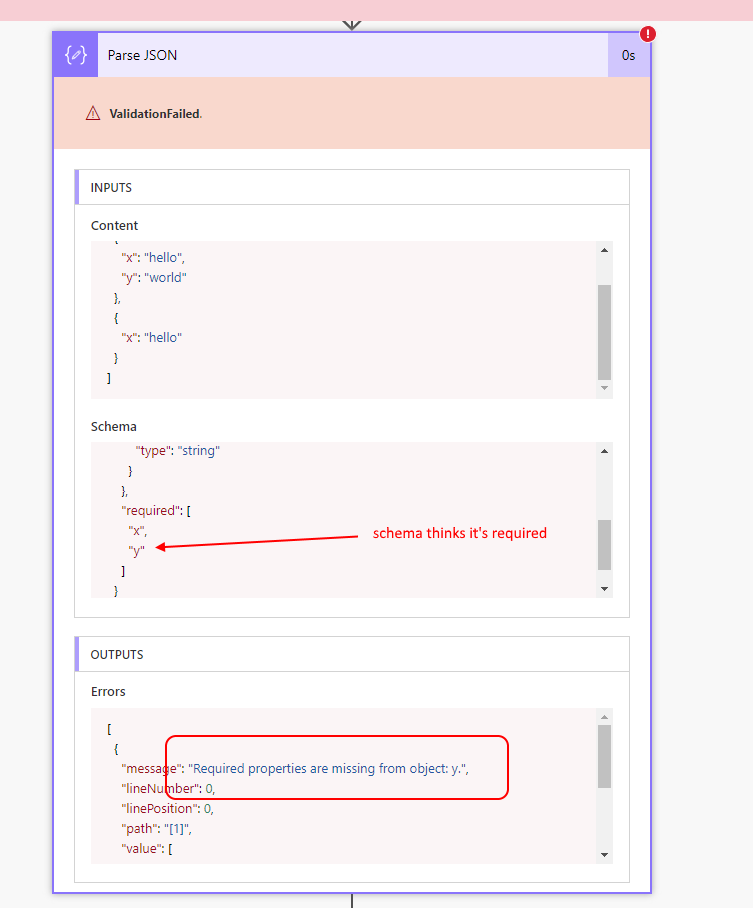Click the Errors box scroll up arrow
Viewport: 753px width, 908px height.
click(604, 717)
